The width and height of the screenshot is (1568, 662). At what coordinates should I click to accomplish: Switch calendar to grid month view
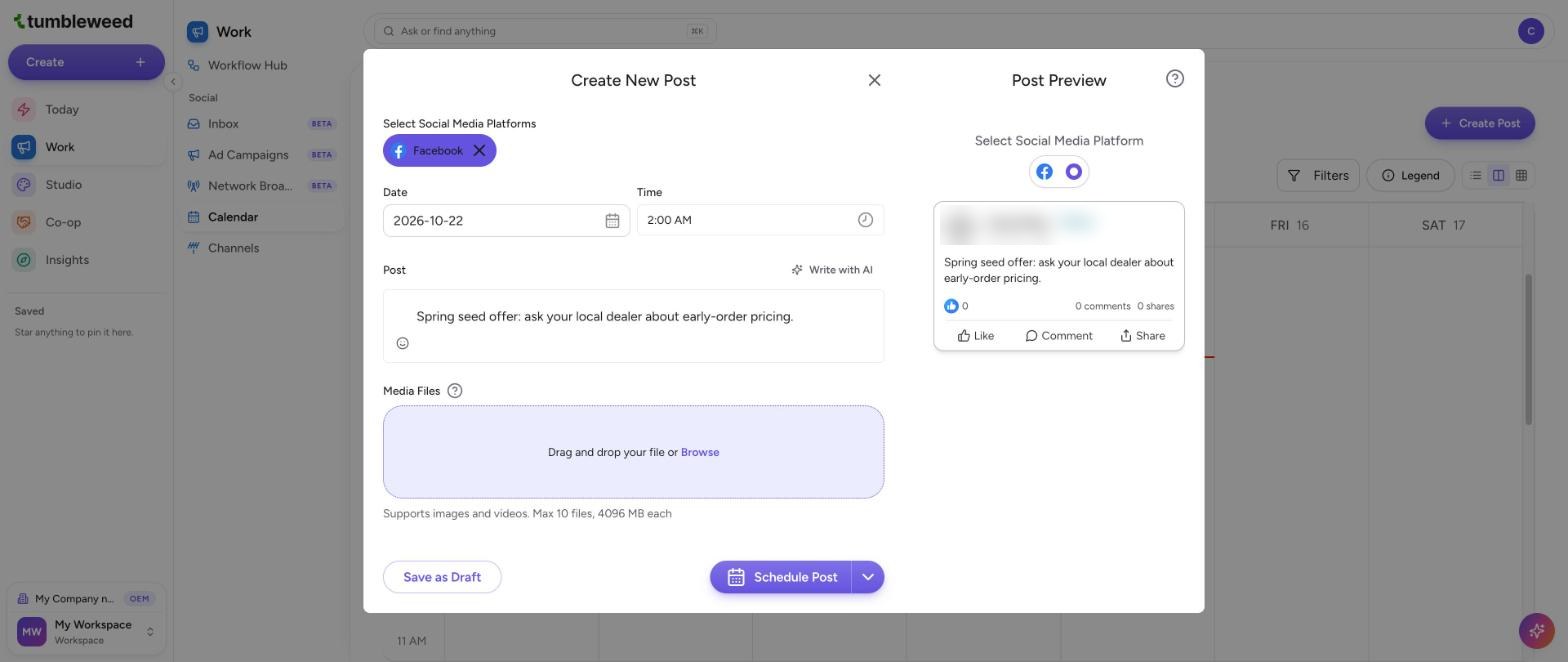(1521, 175)
